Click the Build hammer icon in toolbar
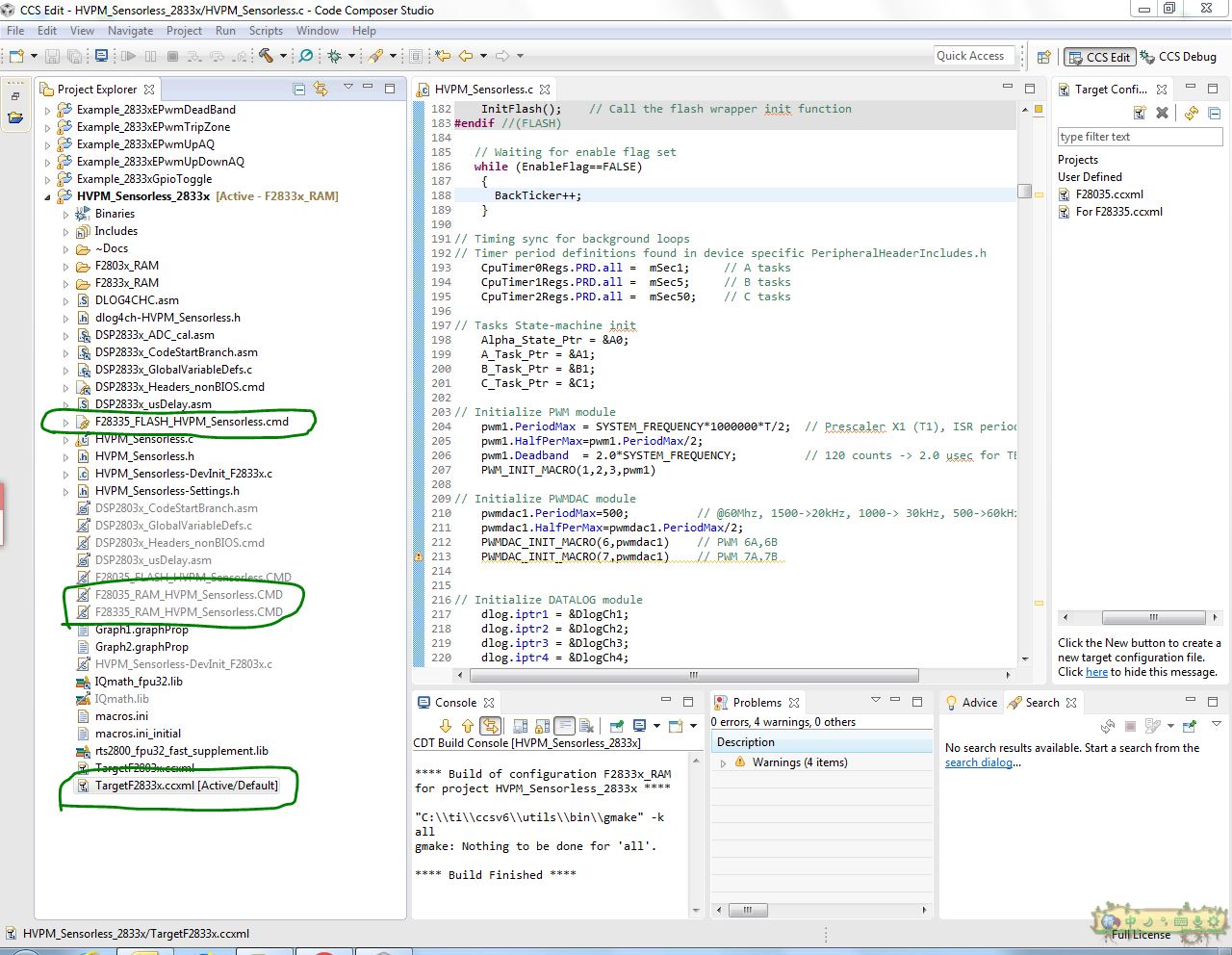 point(266,56)
